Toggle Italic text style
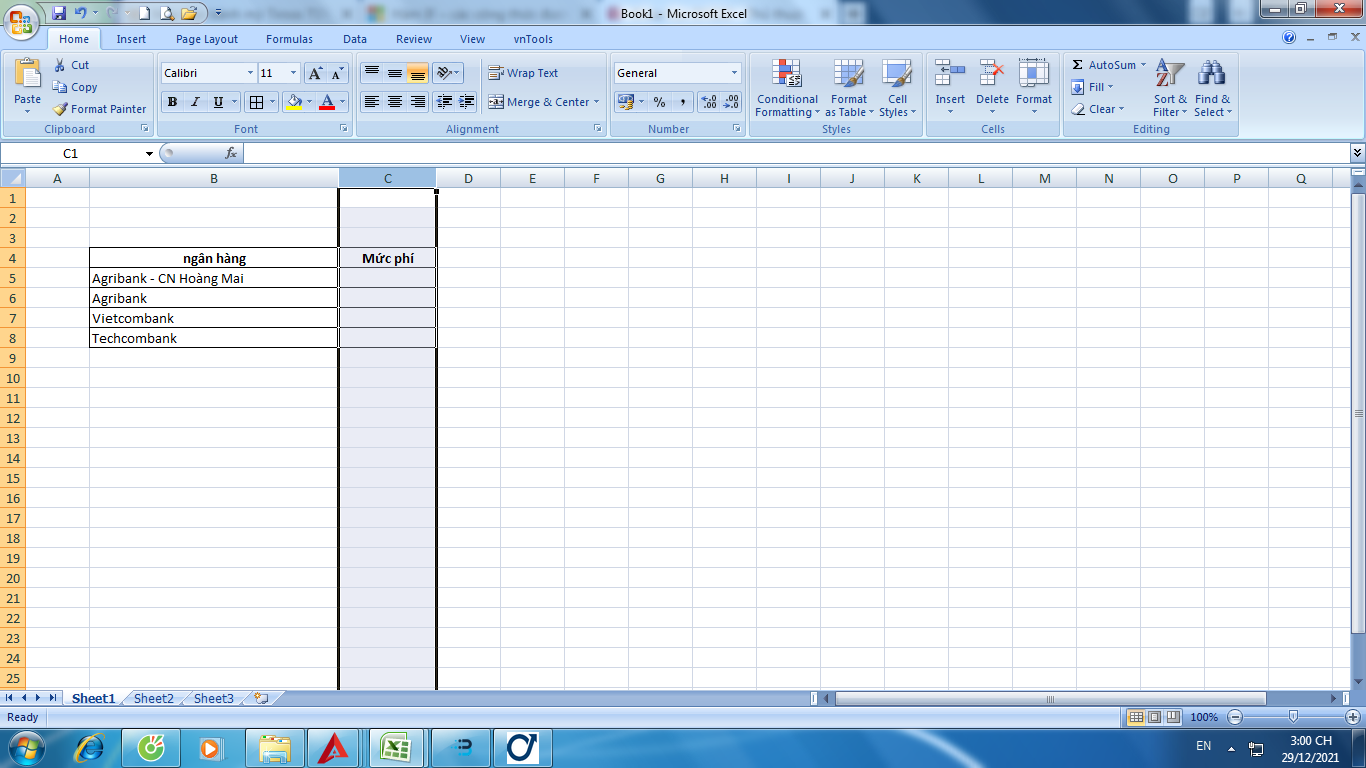1366x768 pixels. tap(195, 102)
